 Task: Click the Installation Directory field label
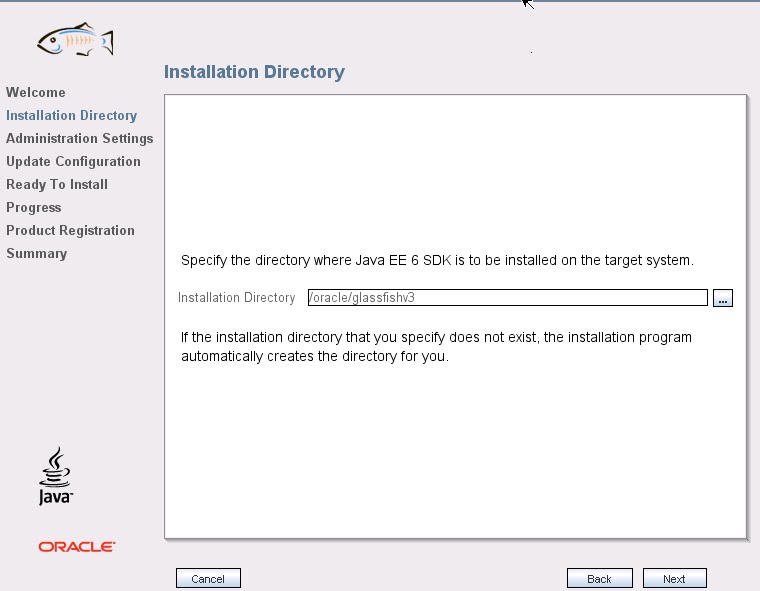click(237, 298)
